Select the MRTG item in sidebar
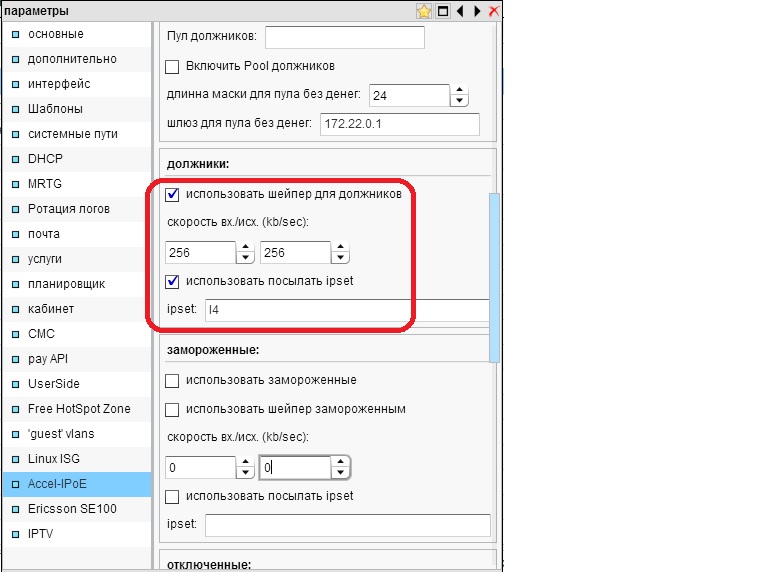768x572 pixels. 45,184
